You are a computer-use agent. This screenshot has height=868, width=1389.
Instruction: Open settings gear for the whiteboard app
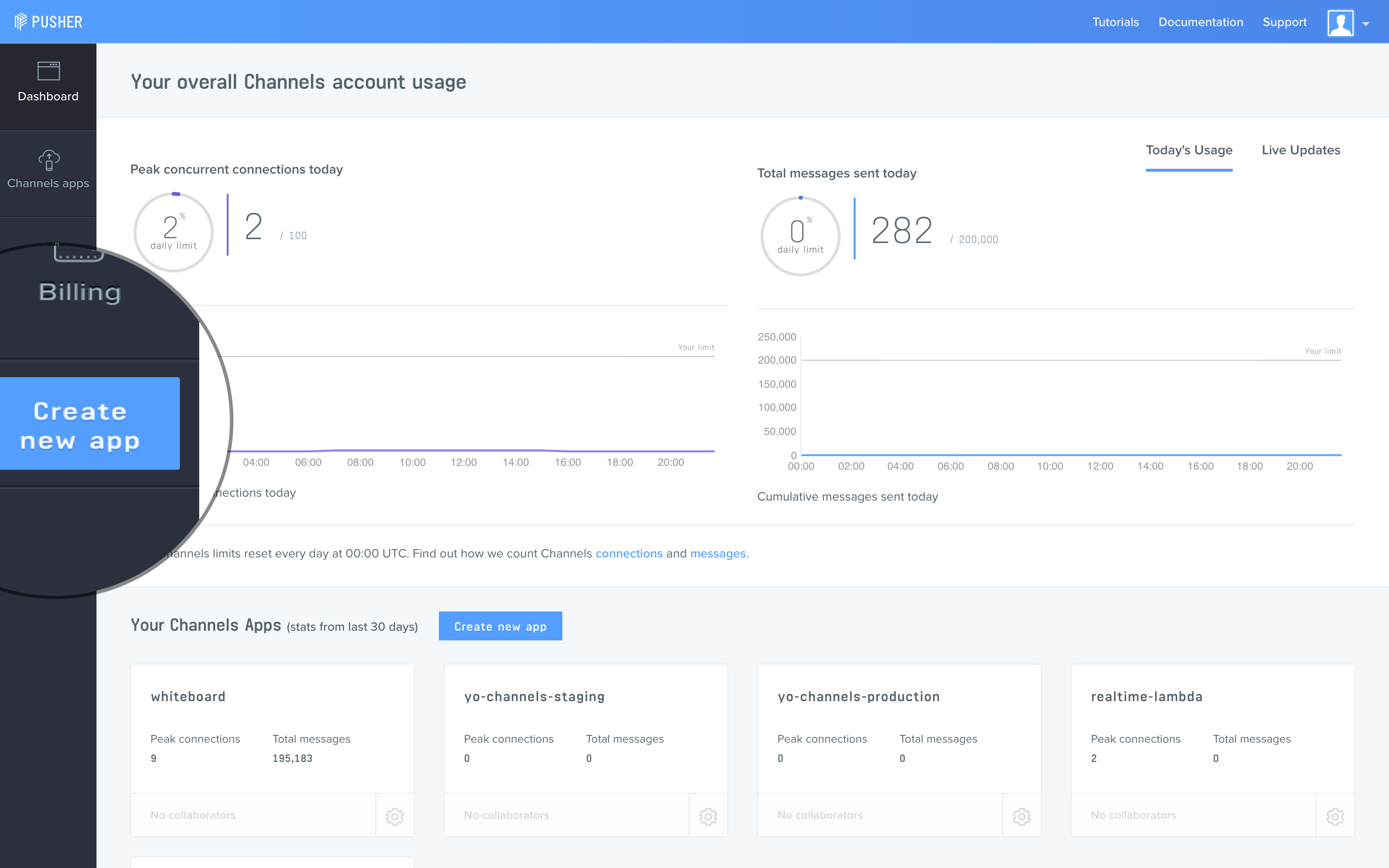coord(395,816)
